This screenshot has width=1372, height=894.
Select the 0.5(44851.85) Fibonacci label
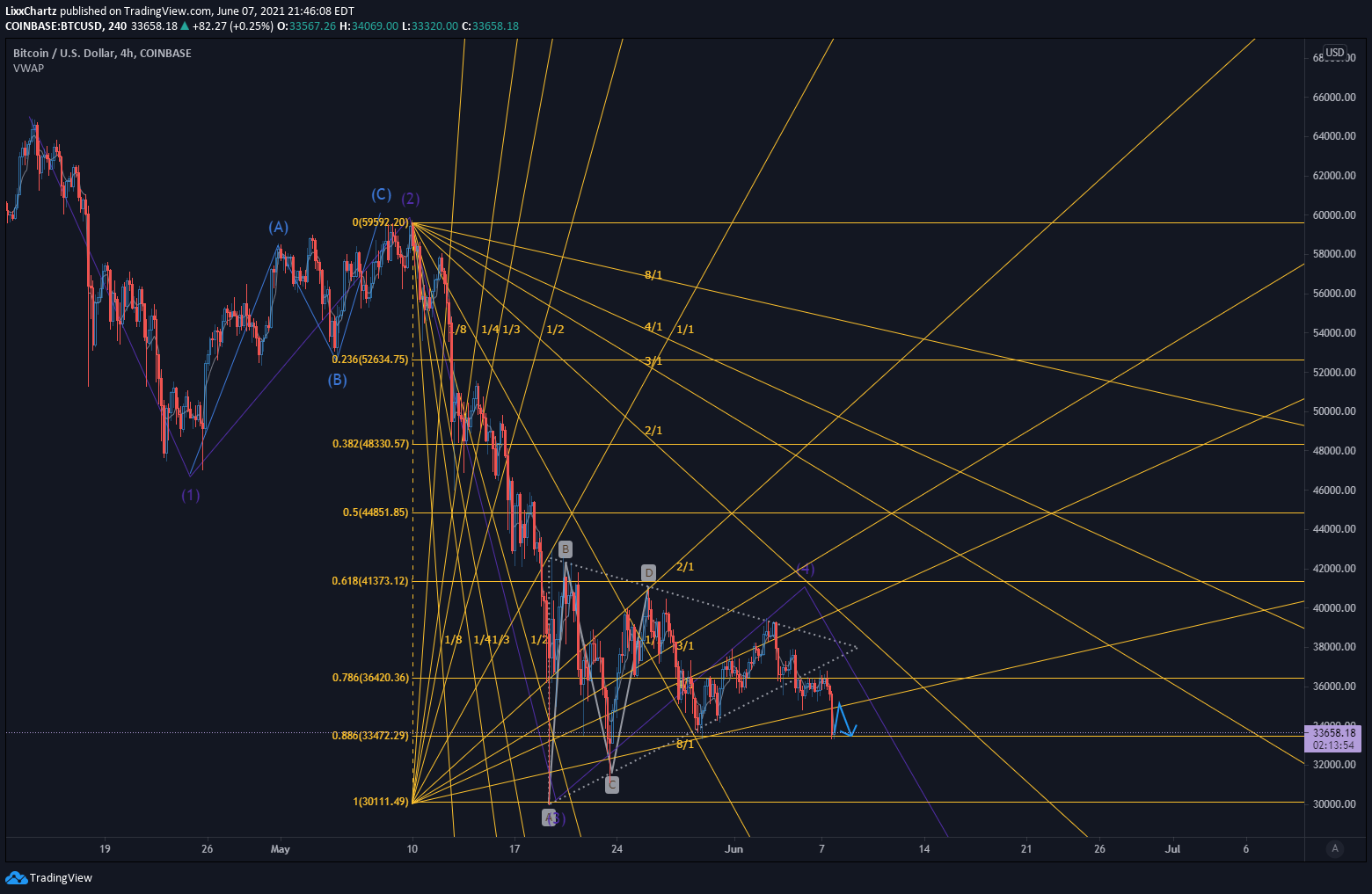coord(376,512)
